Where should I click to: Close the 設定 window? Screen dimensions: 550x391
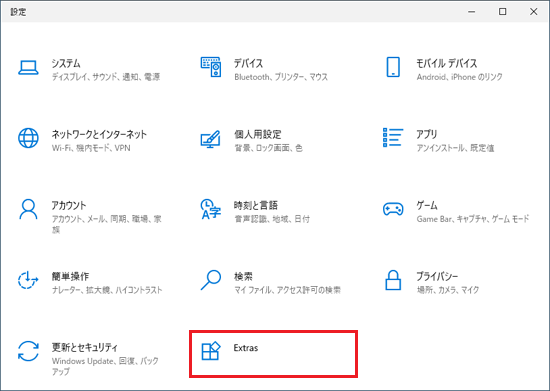533,12
